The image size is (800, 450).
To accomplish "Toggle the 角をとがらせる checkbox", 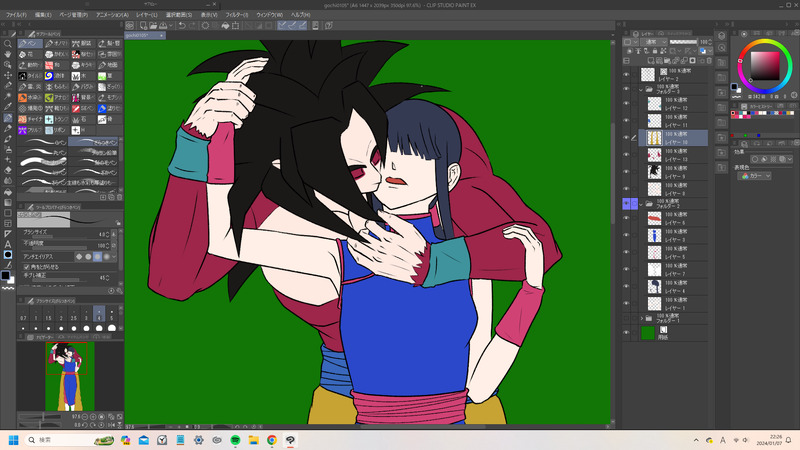I will click(x=25, y=267).
